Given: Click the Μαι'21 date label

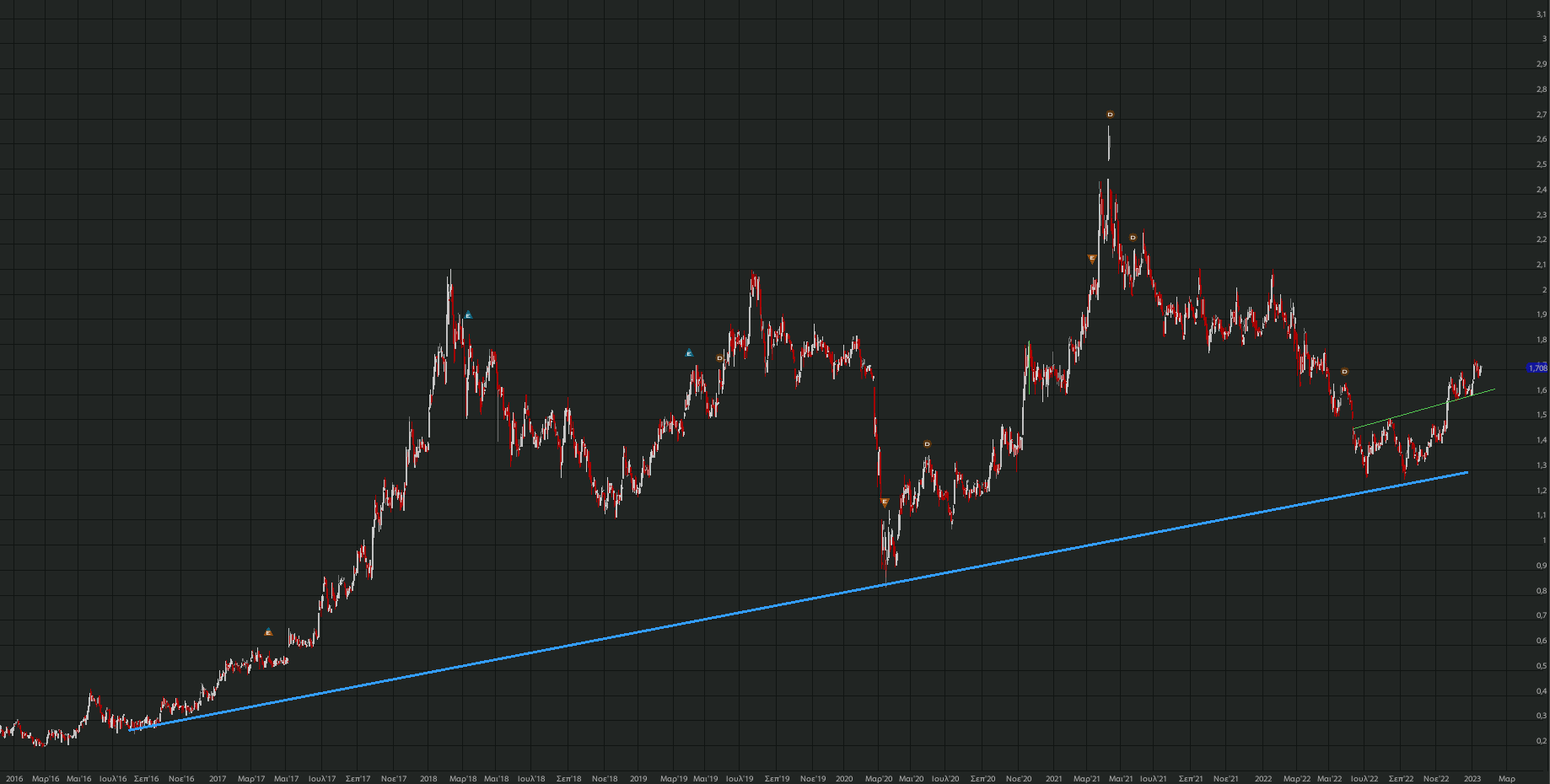Looking at the screenshot, I should point(1121,779).
